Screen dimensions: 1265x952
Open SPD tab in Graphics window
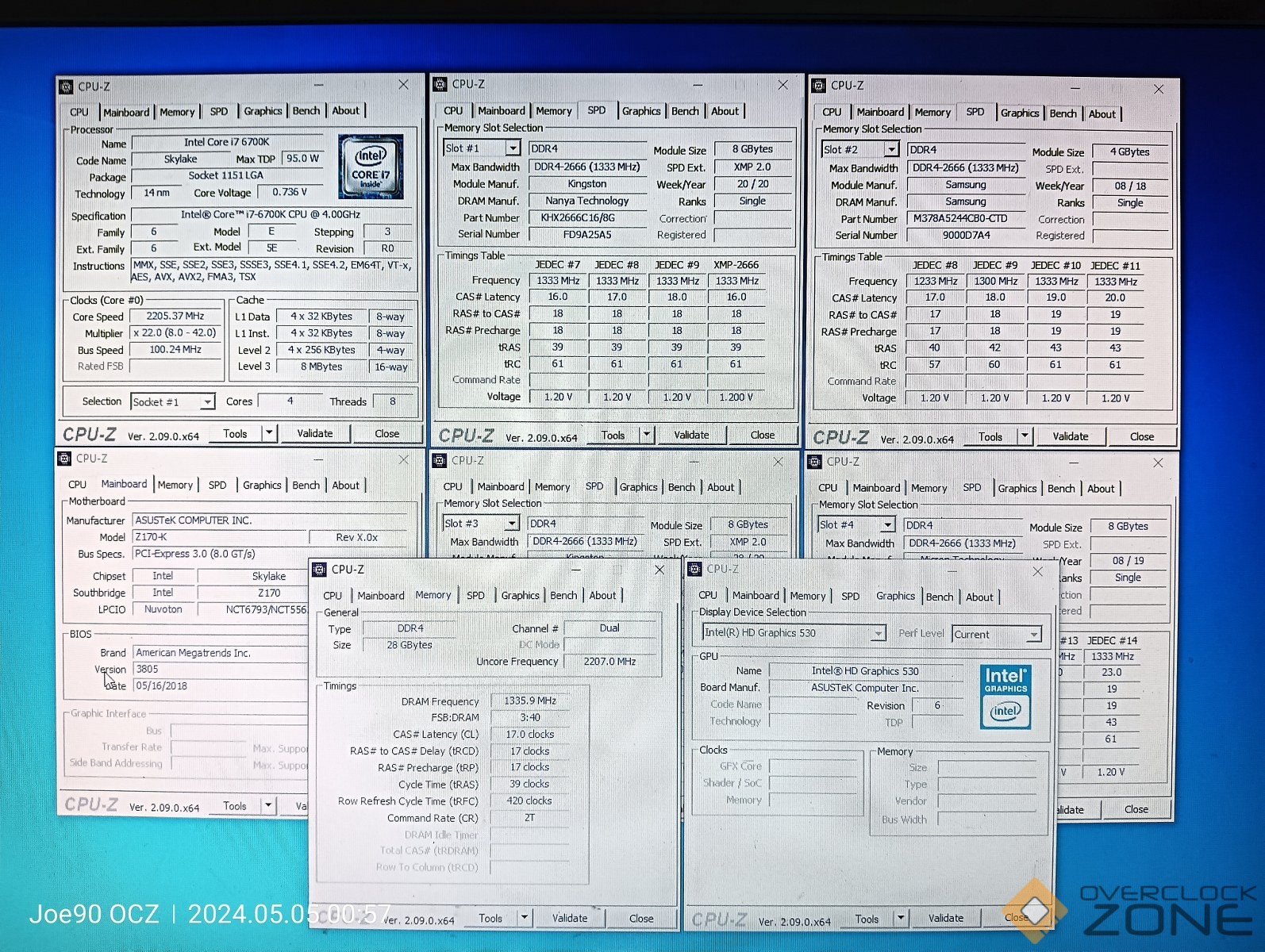point(850,596)
